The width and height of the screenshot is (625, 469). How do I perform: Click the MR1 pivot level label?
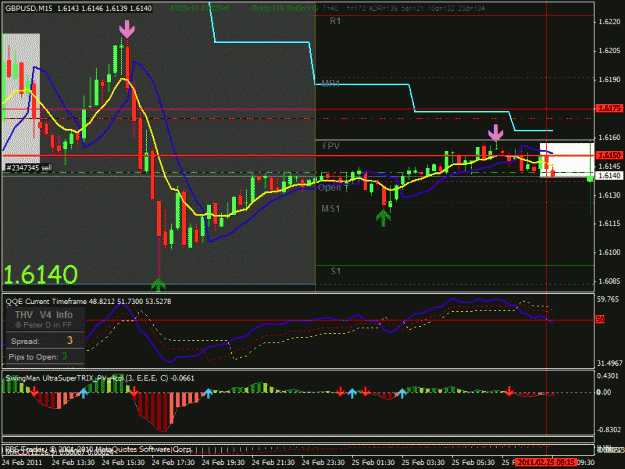coord(330,83)
